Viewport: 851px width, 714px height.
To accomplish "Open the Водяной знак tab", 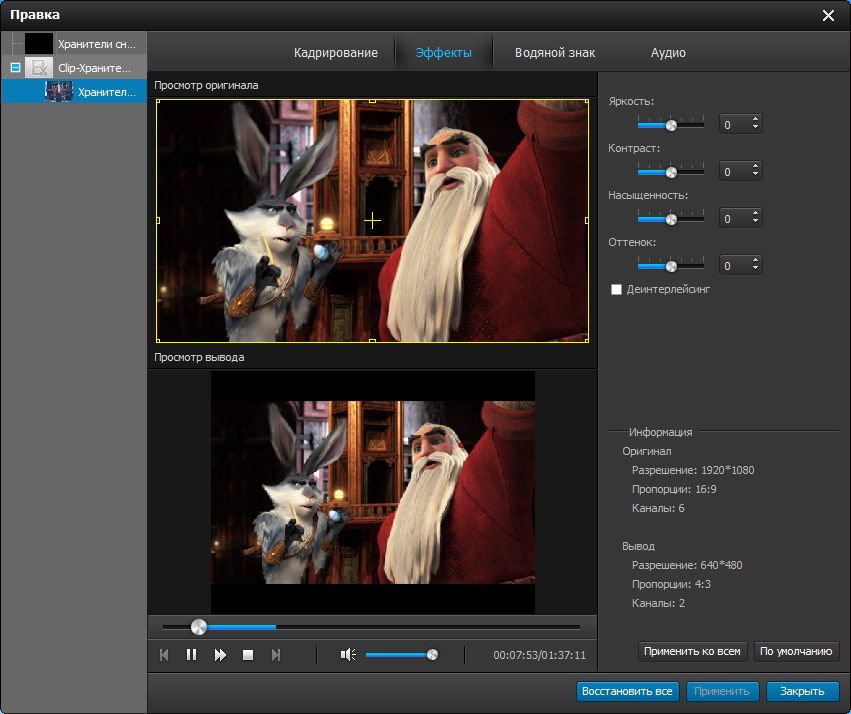I will (x=556, y=52).
